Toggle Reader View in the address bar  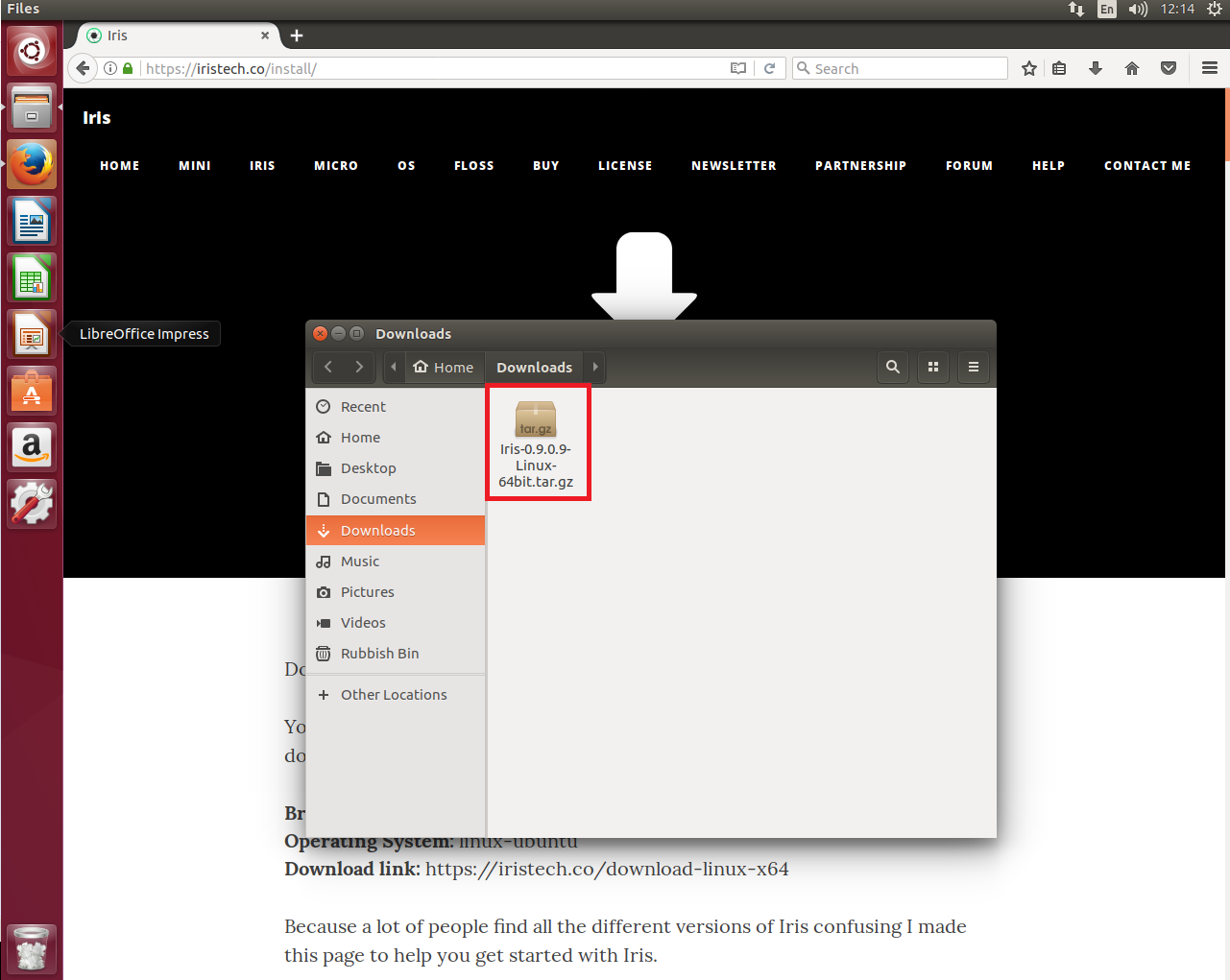(x=737, y=68)
